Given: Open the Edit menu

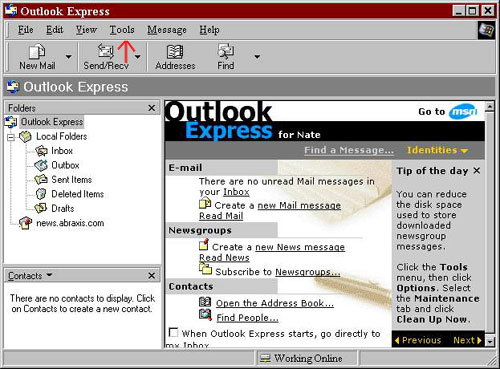Looking at the screenshot, I should coord(54,30).
